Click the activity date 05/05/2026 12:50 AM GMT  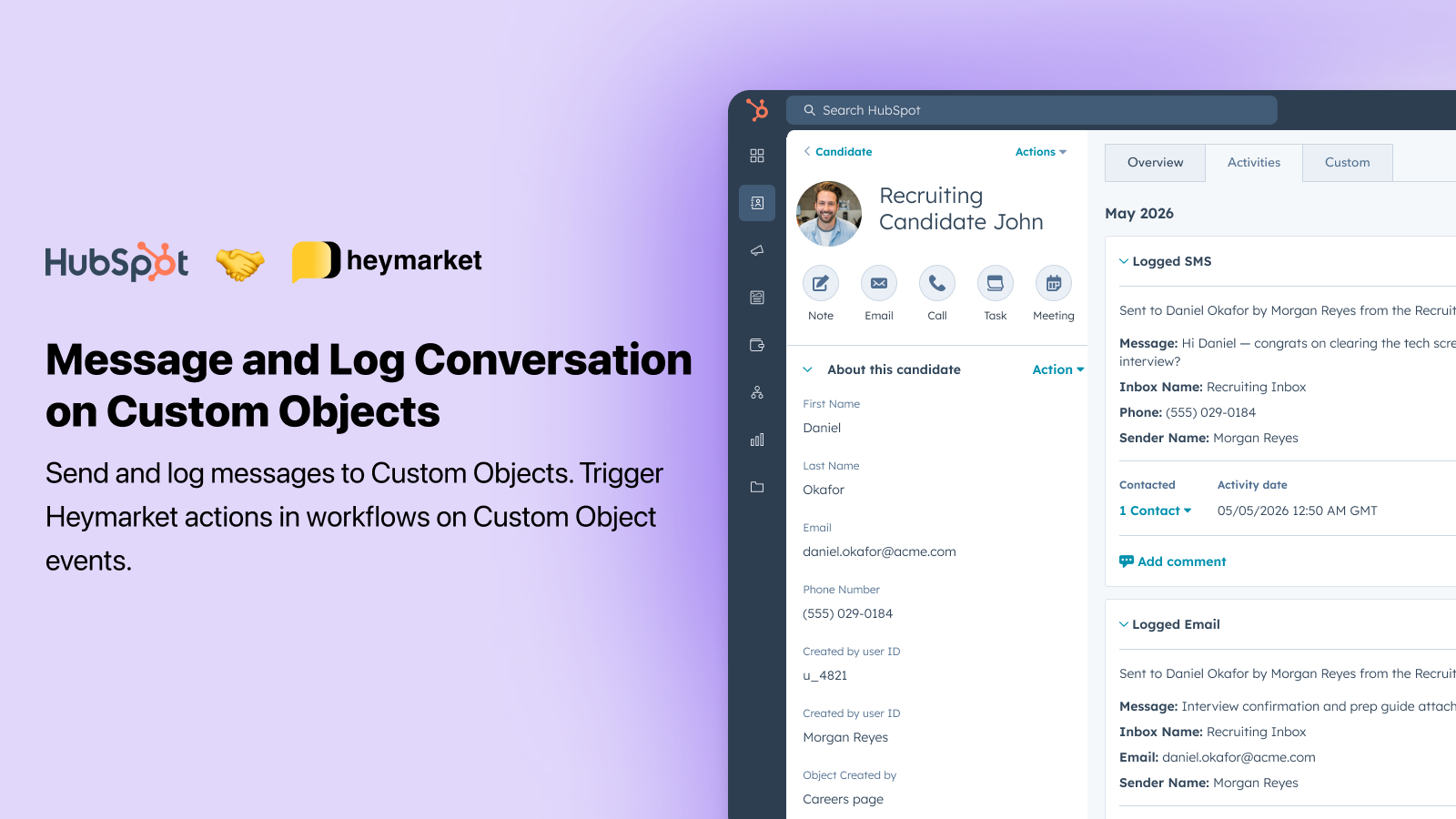coord(1297,511)
